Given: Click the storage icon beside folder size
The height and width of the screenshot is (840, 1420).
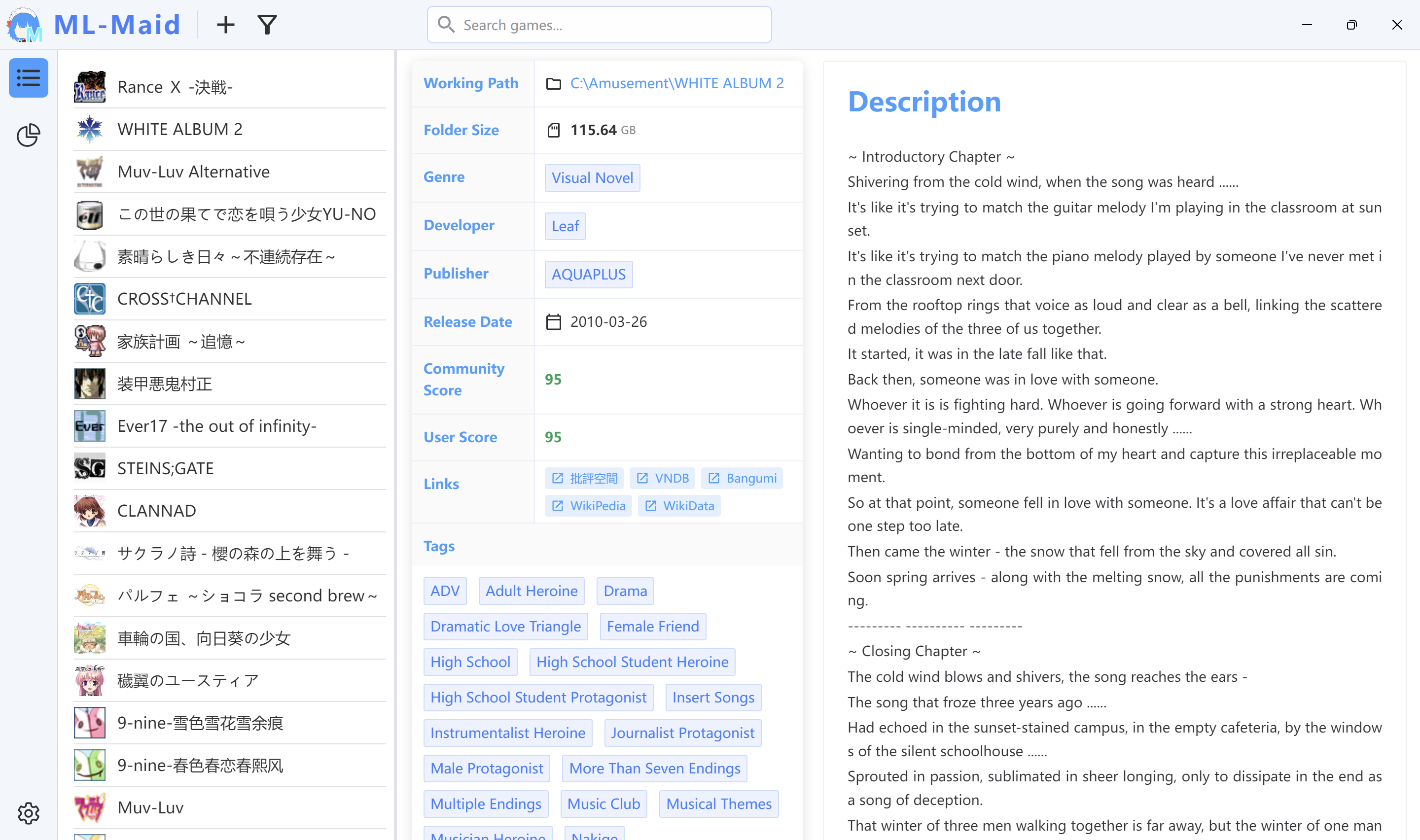Looking at the screenshot, I should click(x=553, y=130).
